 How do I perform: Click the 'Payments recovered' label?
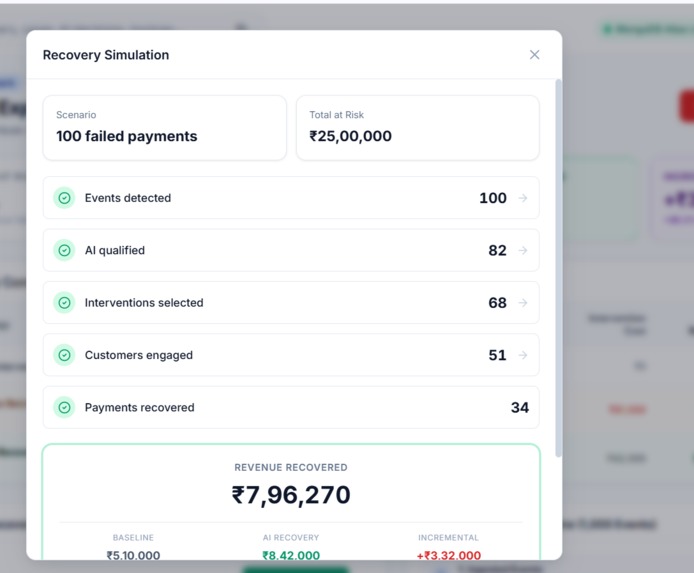click(139, 408)
